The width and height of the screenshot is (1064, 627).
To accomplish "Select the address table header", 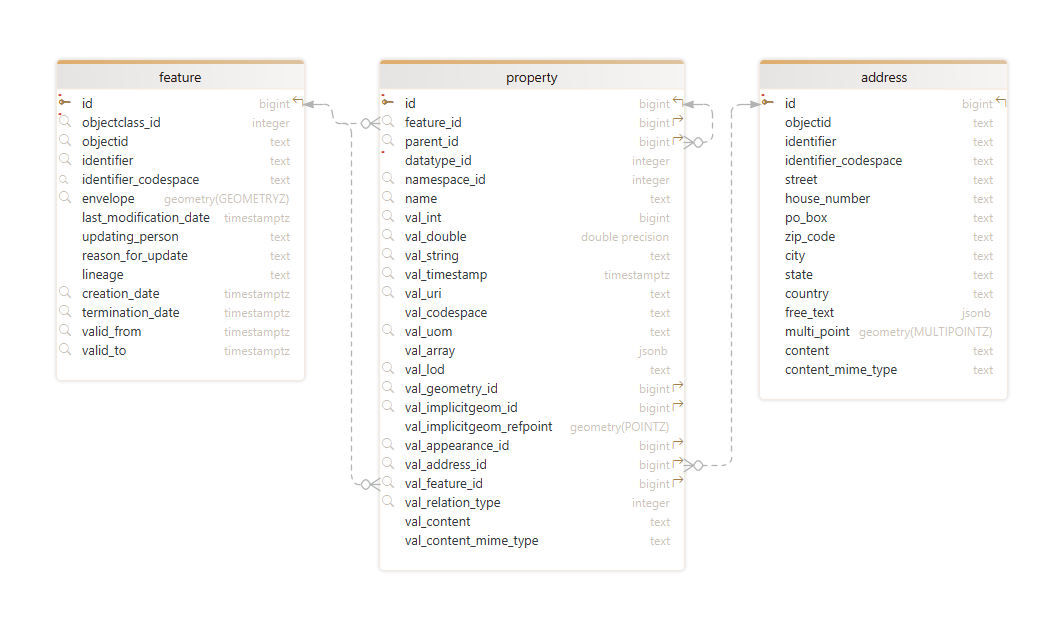I will pos(884,77).
